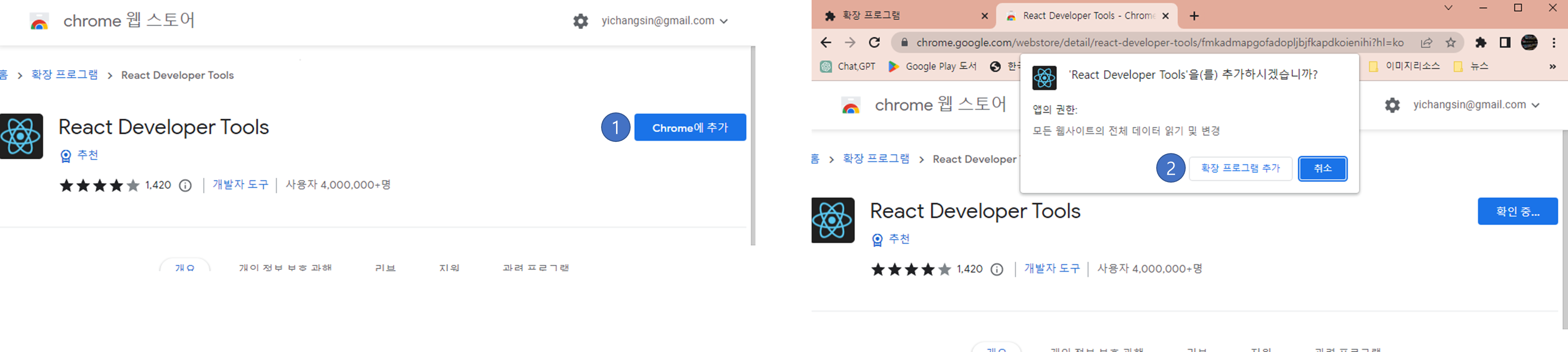The image size is (1568, 352).
Task: Expand hidden bookmarks with the double chevron
Action: point(1552,66)
